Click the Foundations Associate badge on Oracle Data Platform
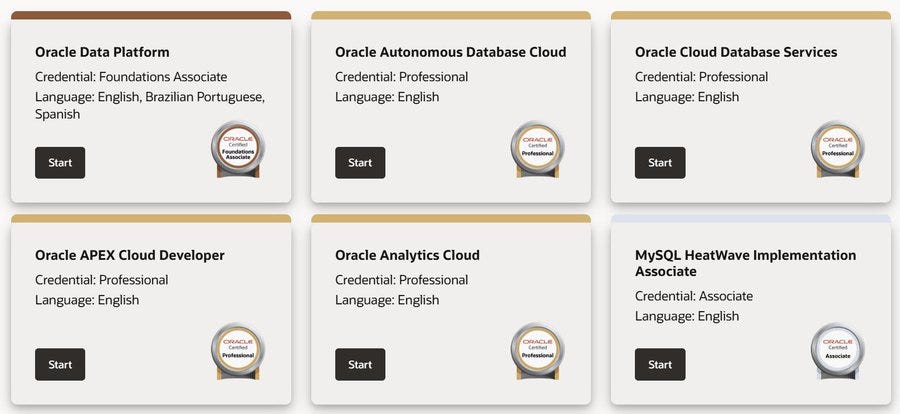 coord(238,149)
